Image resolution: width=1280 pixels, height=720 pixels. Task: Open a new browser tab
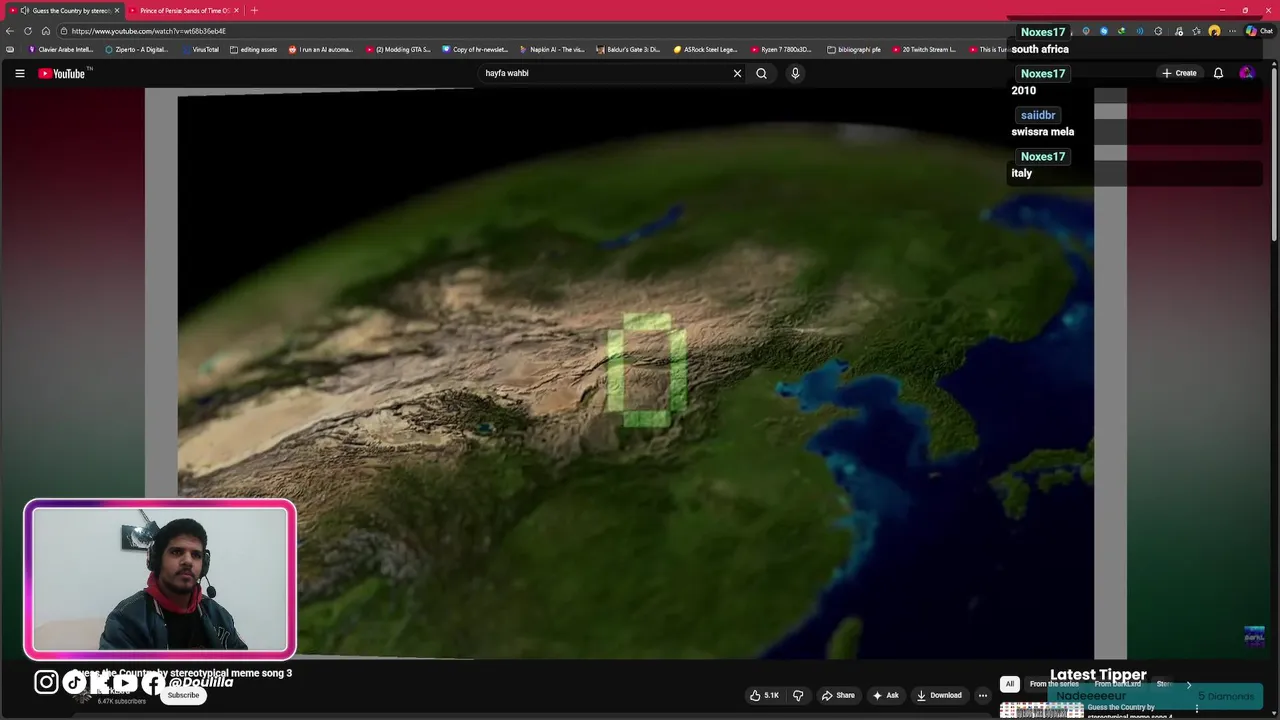point(254,10)
